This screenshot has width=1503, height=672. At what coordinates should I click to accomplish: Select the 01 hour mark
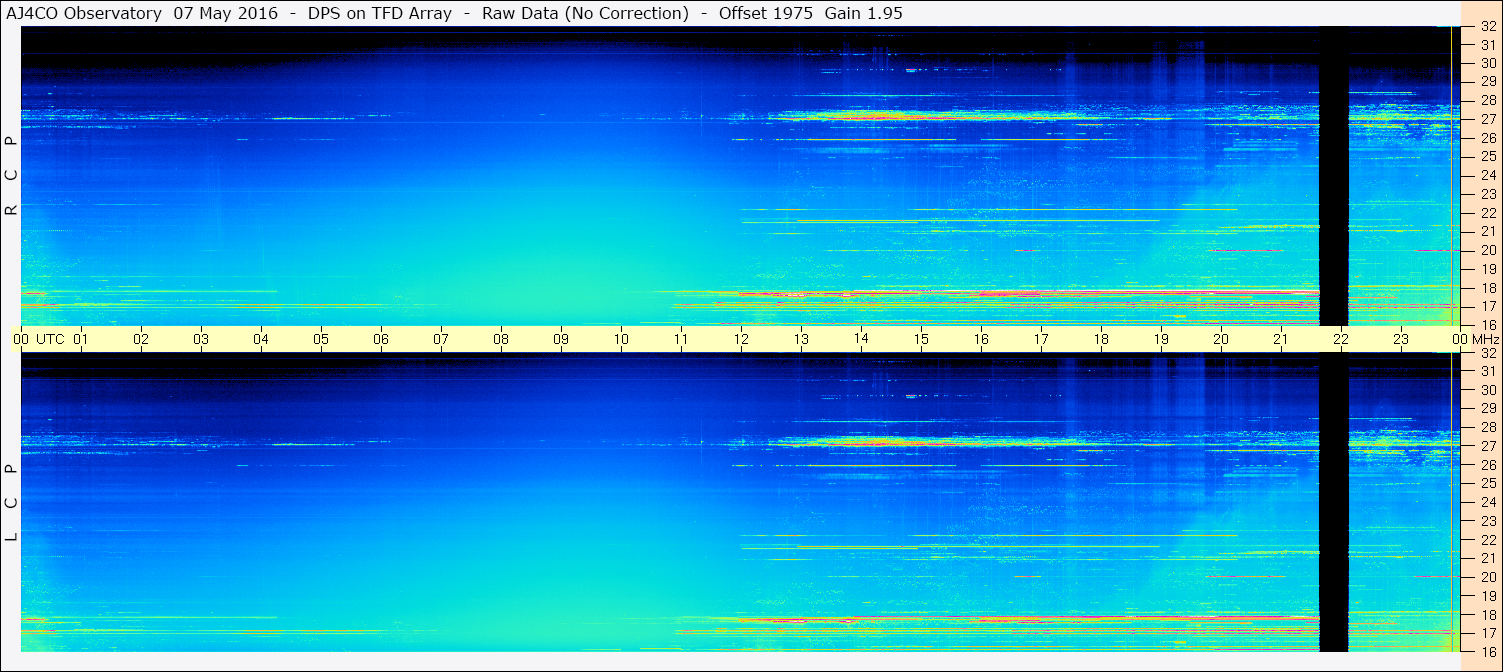[81, 339]
